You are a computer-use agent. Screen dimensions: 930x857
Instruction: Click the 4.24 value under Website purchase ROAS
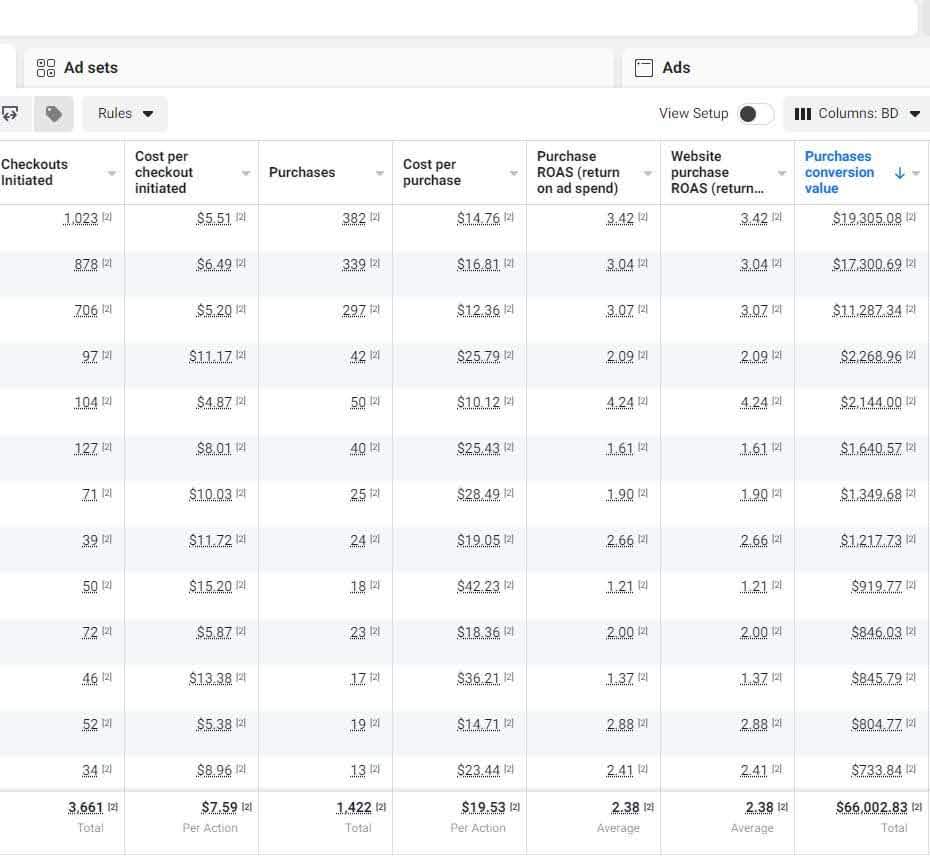[x=754, y=403]
